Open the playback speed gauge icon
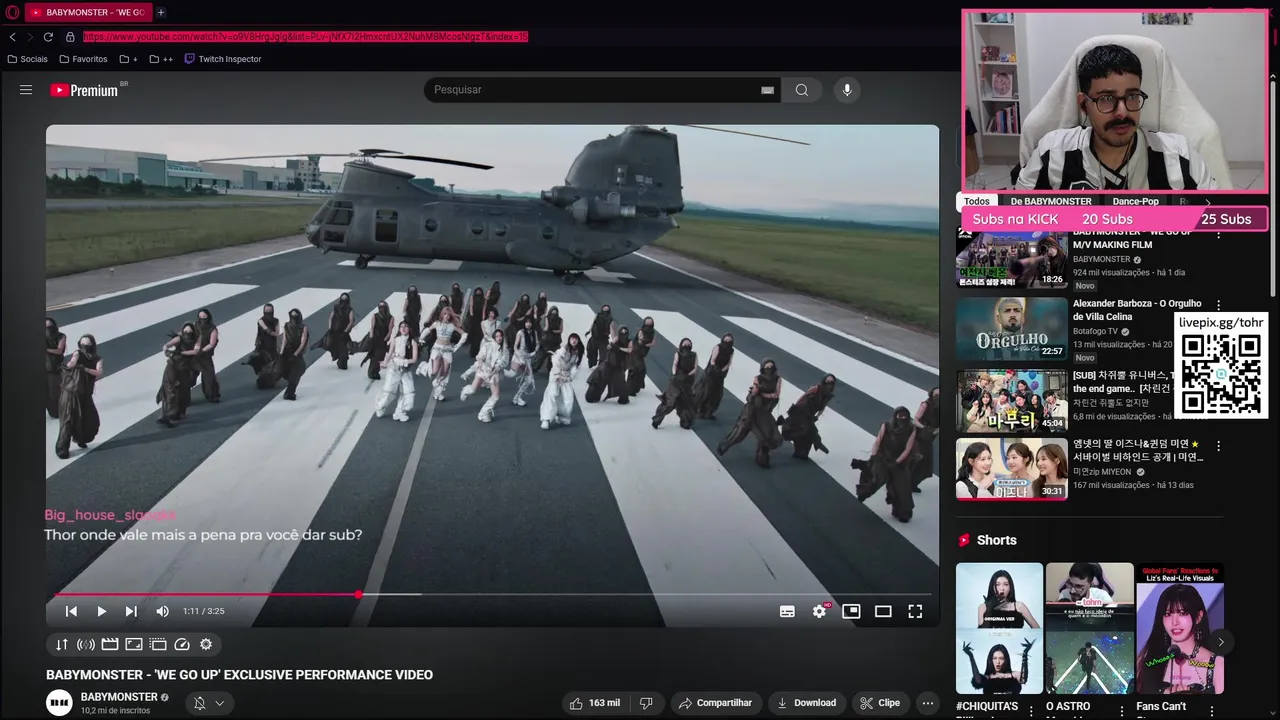Viewport: 1280px width, 720px height. point(182,645)
